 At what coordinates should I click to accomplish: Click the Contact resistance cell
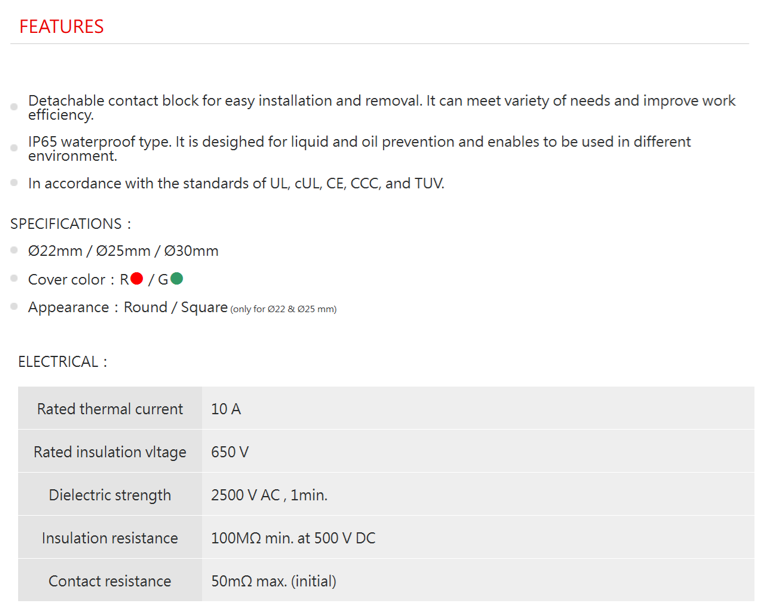(110, 581)
